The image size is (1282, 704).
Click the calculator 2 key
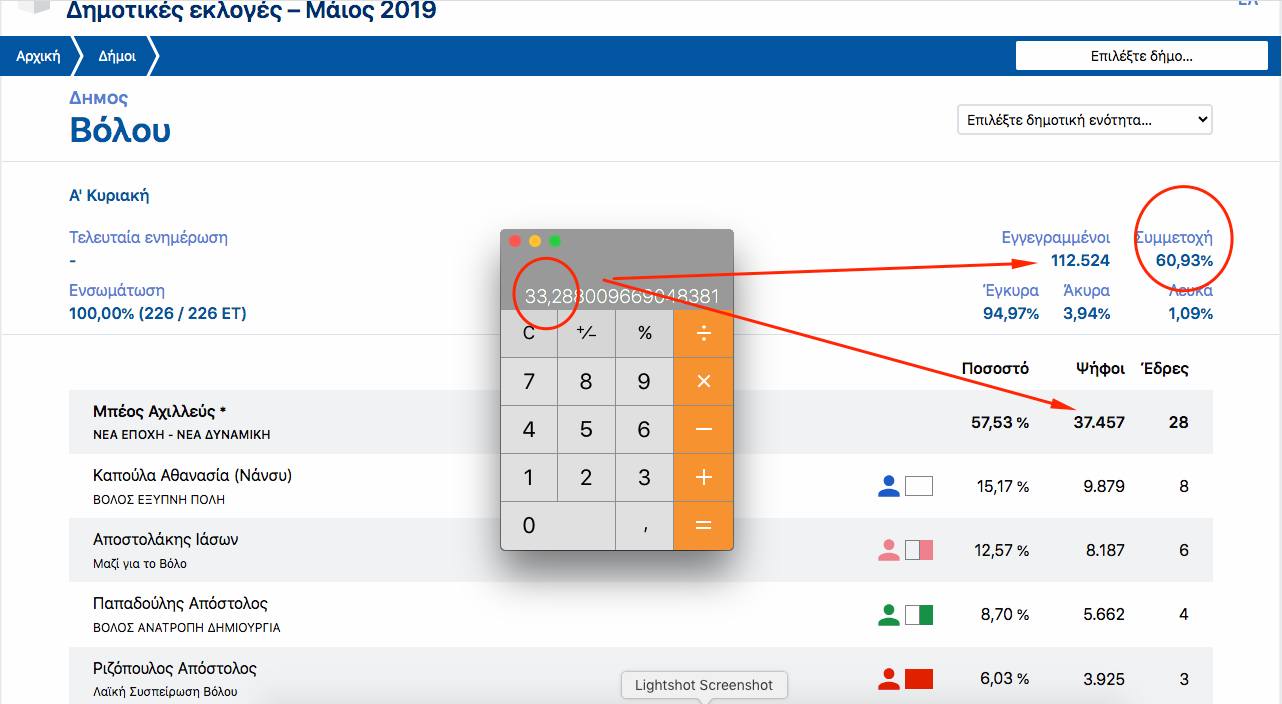tap(586, 477)
